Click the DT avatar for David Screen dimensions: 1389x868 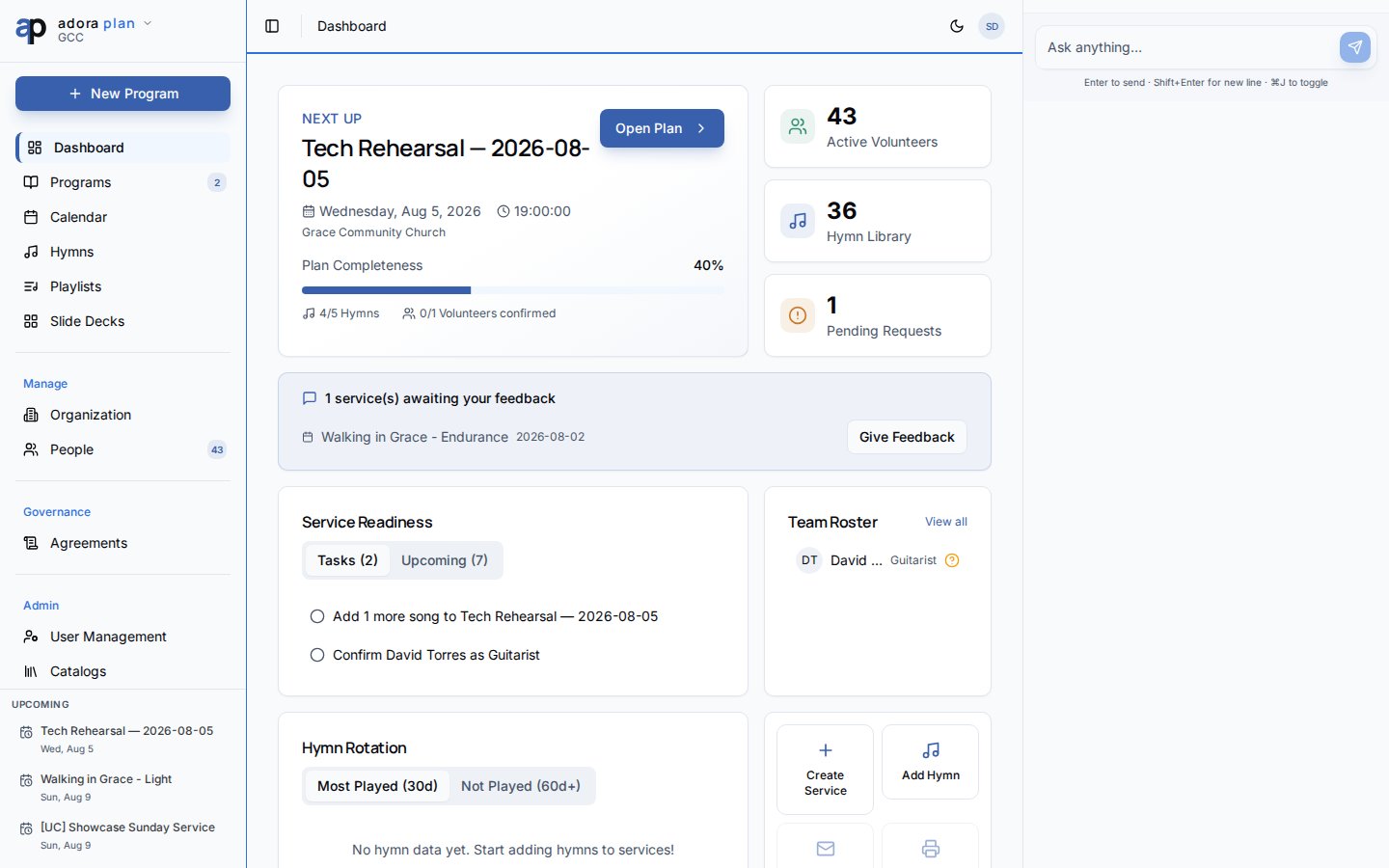pyautogui.click(x=809, y=560)
